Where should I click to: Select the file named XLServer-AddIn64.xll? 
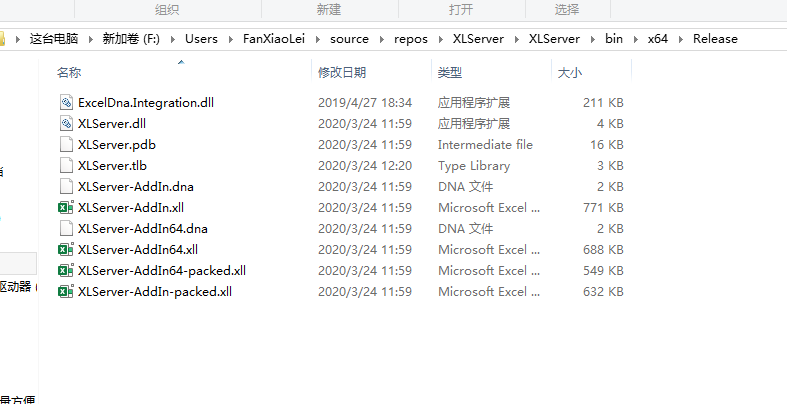[138, 250]
